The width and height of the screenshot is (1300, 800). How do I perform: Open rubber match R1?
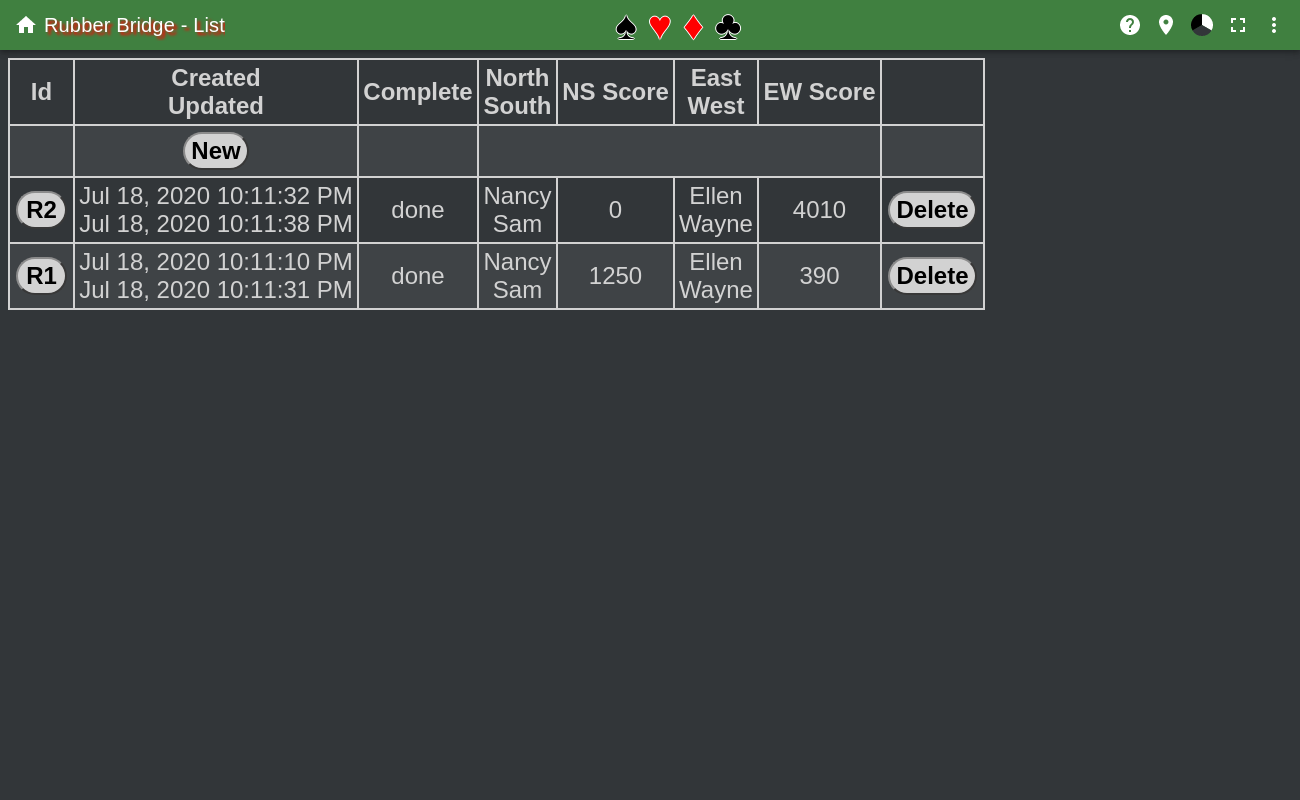click(x=41, y=276)
